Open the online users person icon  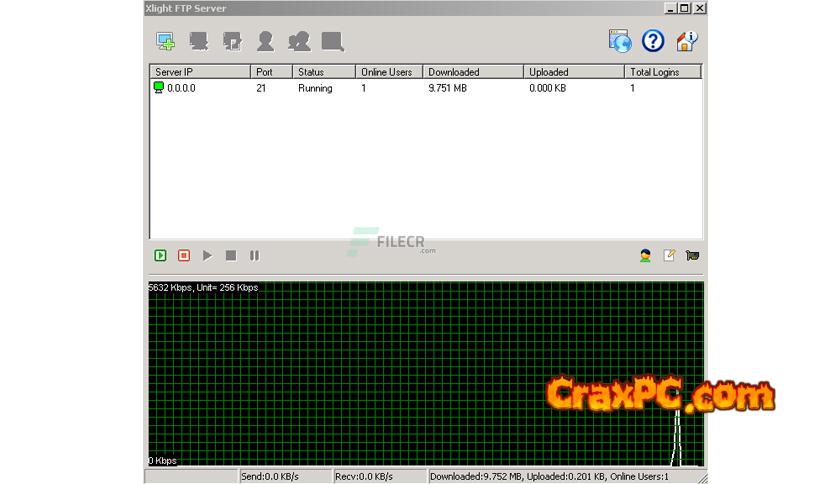pos(646,256)
